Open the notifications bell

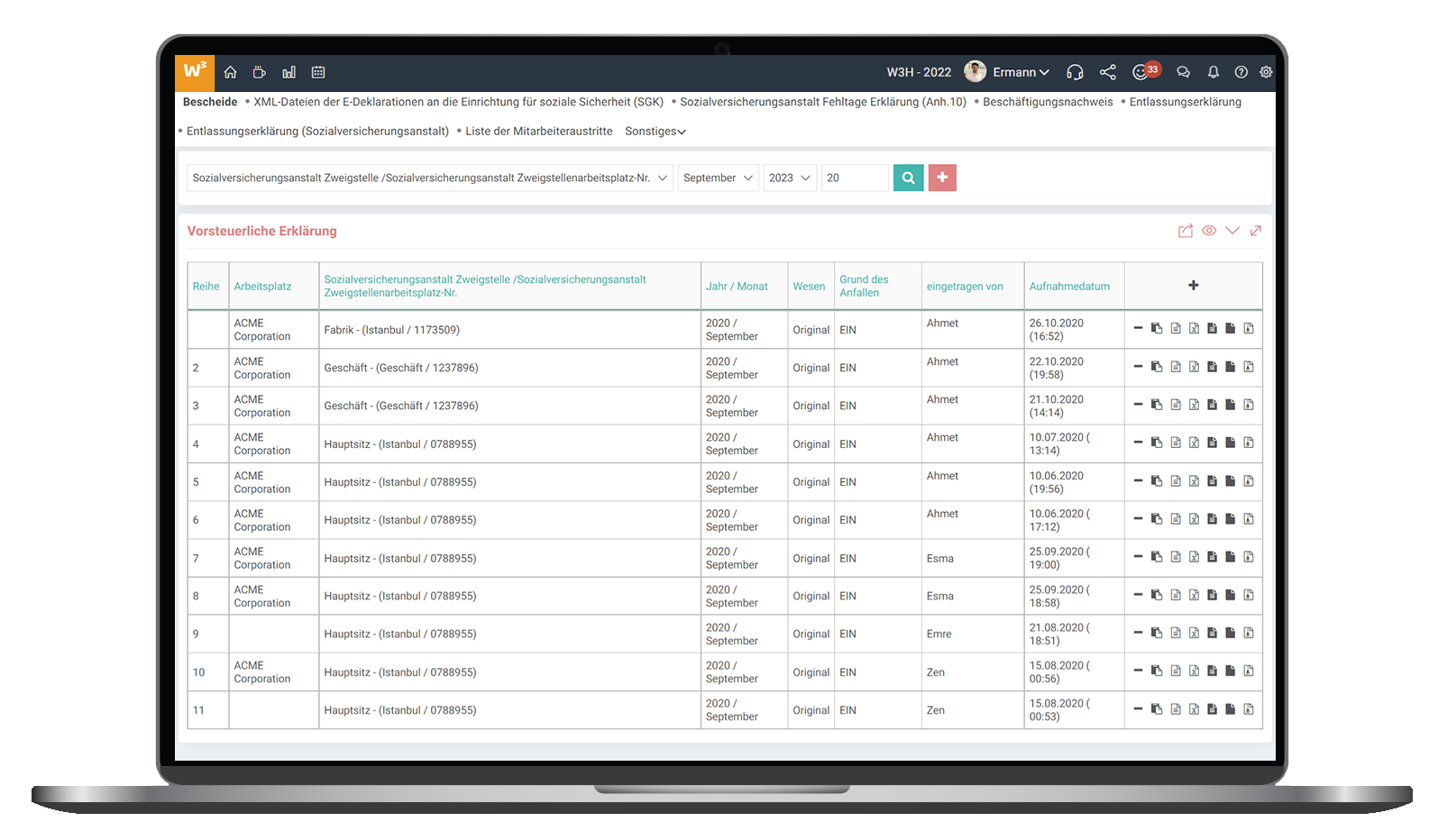pos(1214,72)
